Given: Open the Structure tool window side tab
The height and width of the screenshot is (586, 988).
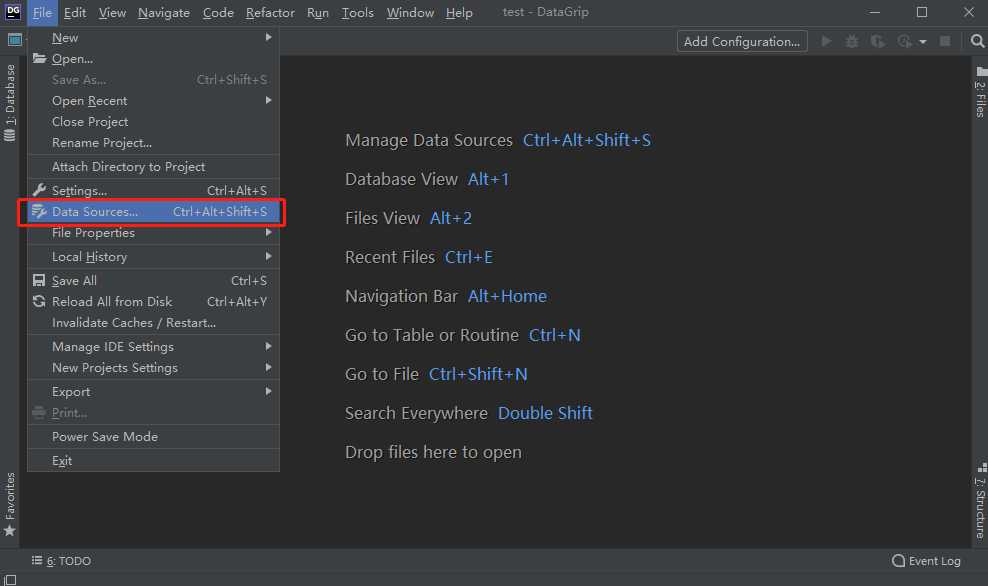Looking at the screenshot, I should click(980, 502).
